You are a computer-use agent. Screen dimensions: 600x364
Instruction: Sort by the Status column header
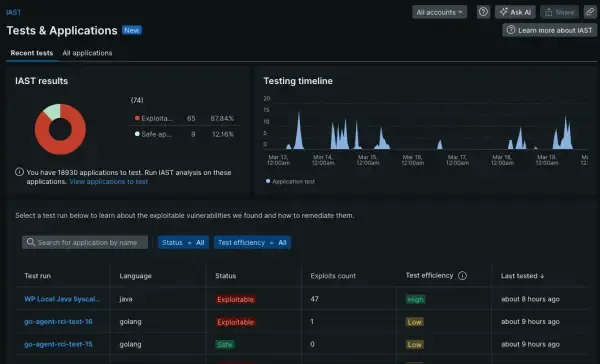point(225,276)
